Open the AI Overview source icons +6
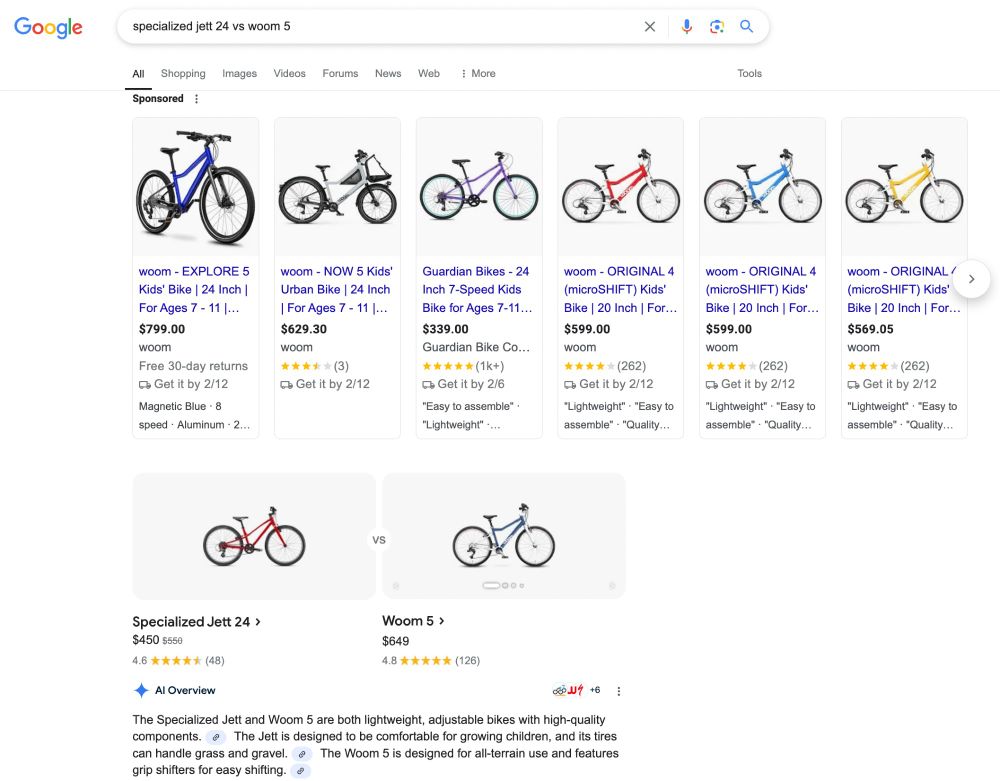The height and width of the screenshot is (781, 1000). (577, 690)
